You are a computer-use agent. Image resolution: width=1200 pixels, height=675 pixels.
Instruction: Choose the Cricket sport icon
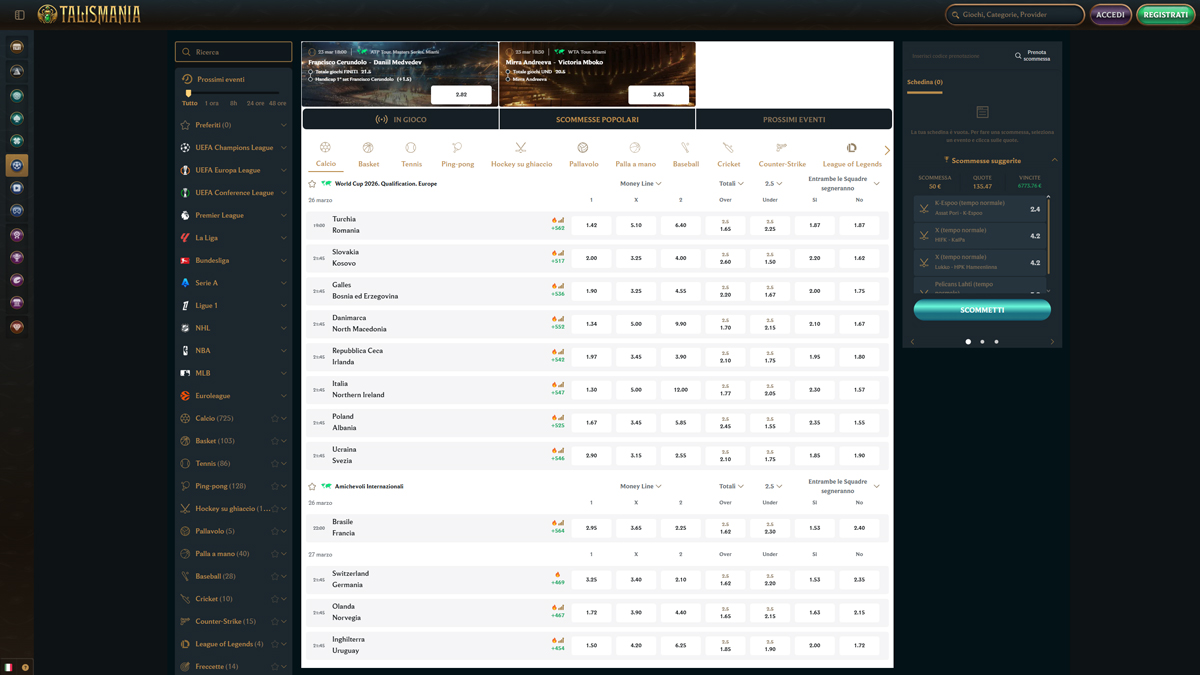(x=728, y=148)
